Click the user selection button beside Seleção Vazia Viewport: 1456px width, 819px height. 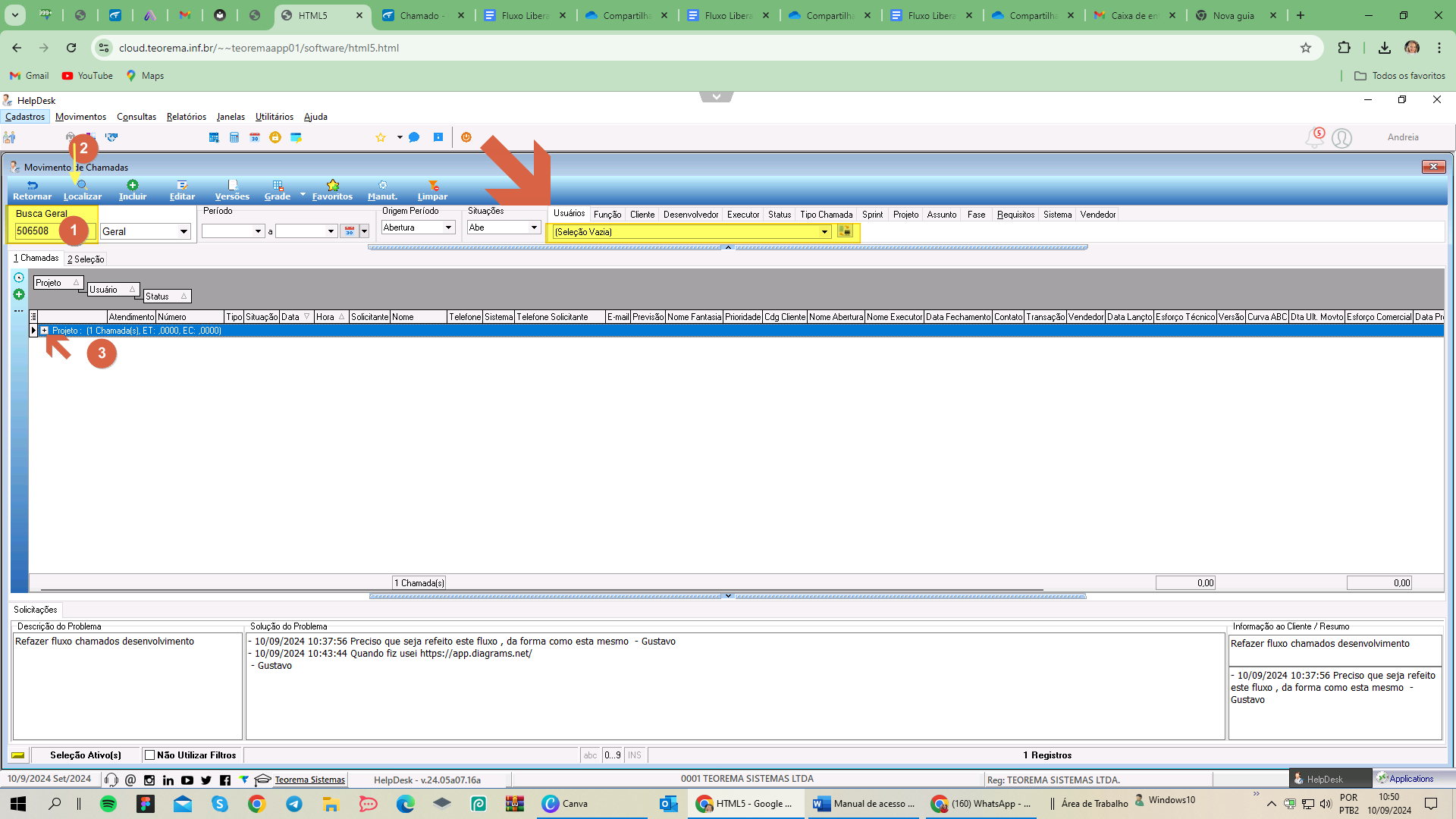click(845, 231)
